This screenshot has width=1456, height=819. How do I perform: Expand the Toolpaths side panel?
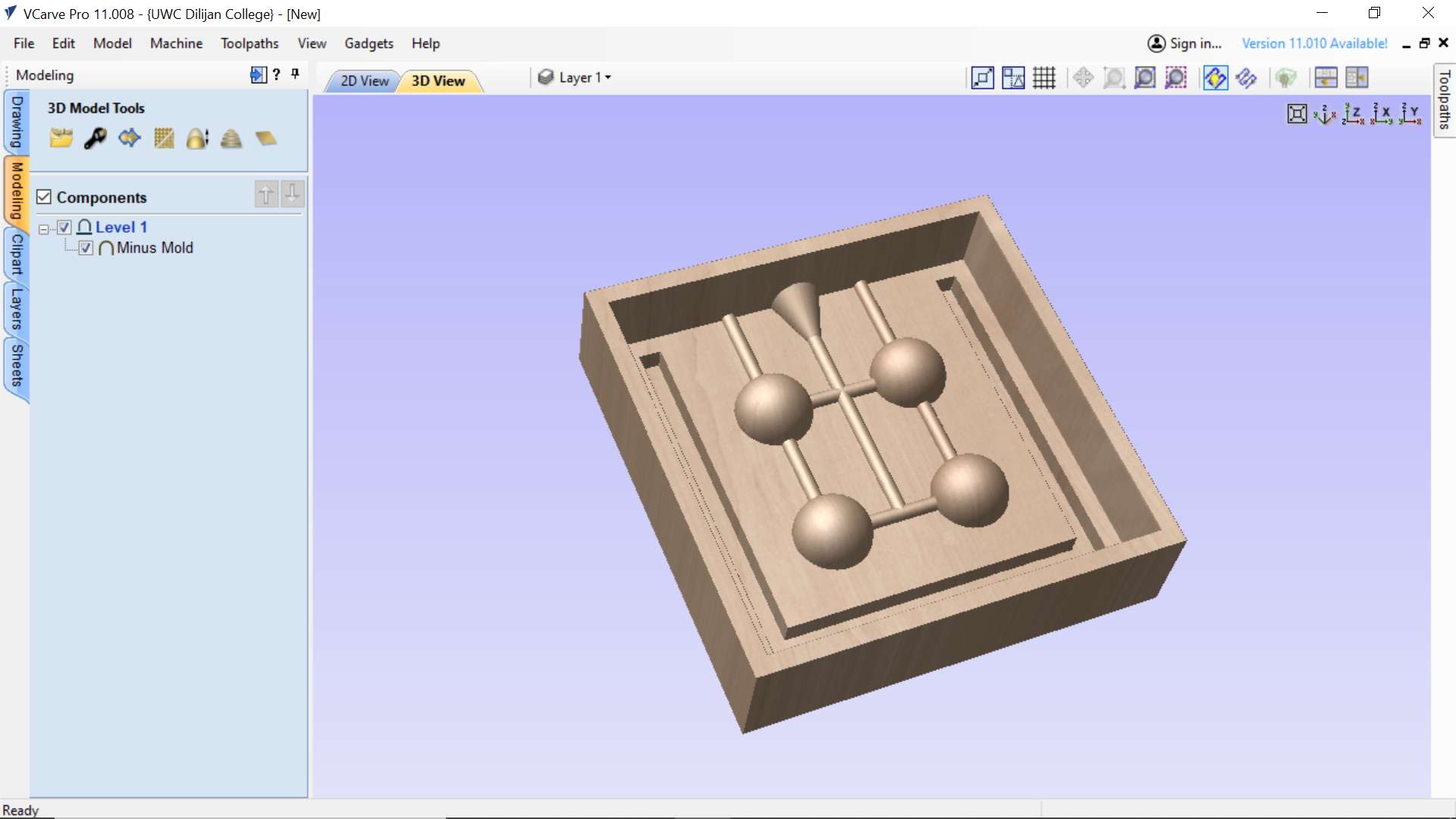(1444, 99)
